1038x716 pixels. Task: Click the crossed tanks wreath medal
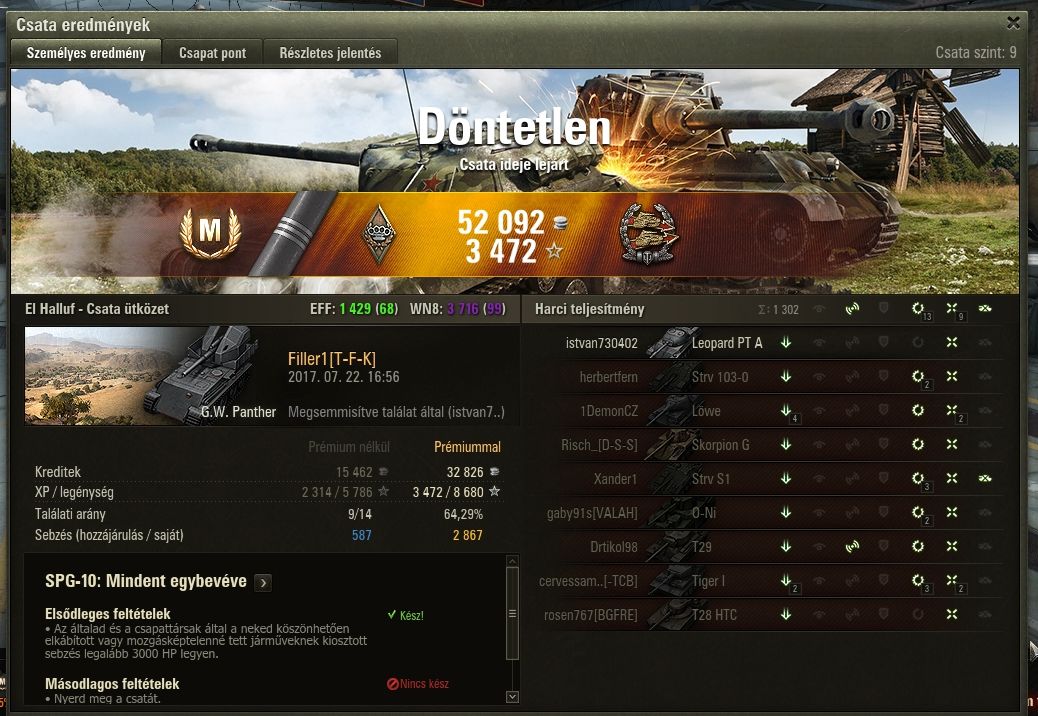point(648,235)
